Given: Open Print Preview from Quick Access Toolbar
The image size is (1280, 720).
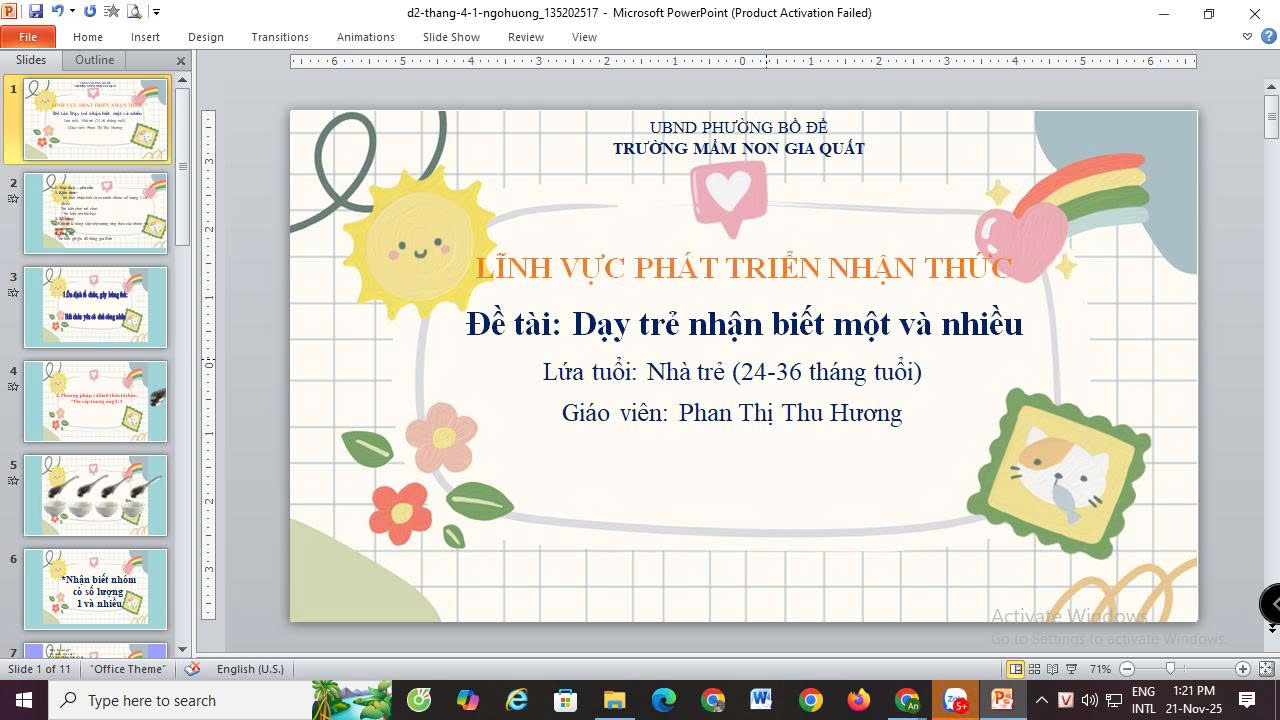Looking at the screenshot, I should tap(133, 12).
